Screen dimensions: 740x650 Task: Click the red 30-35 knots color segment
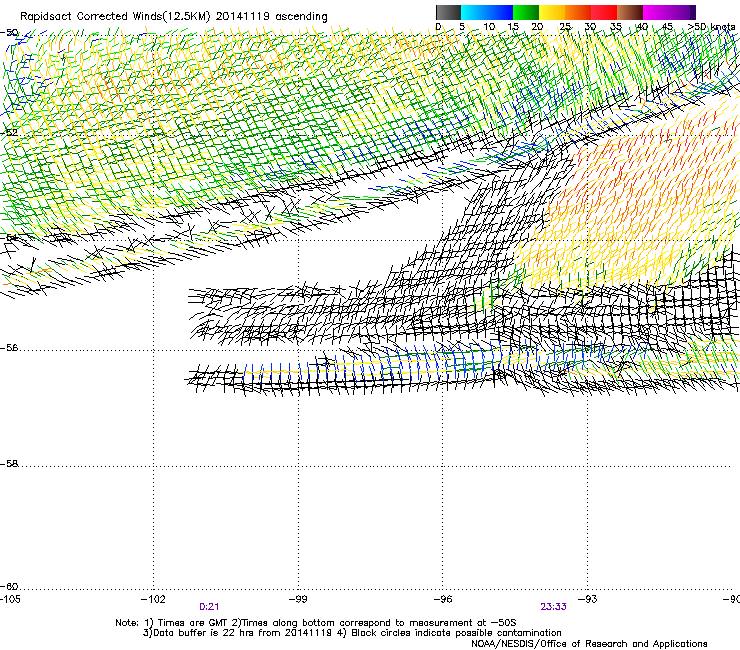coord(604,12)
